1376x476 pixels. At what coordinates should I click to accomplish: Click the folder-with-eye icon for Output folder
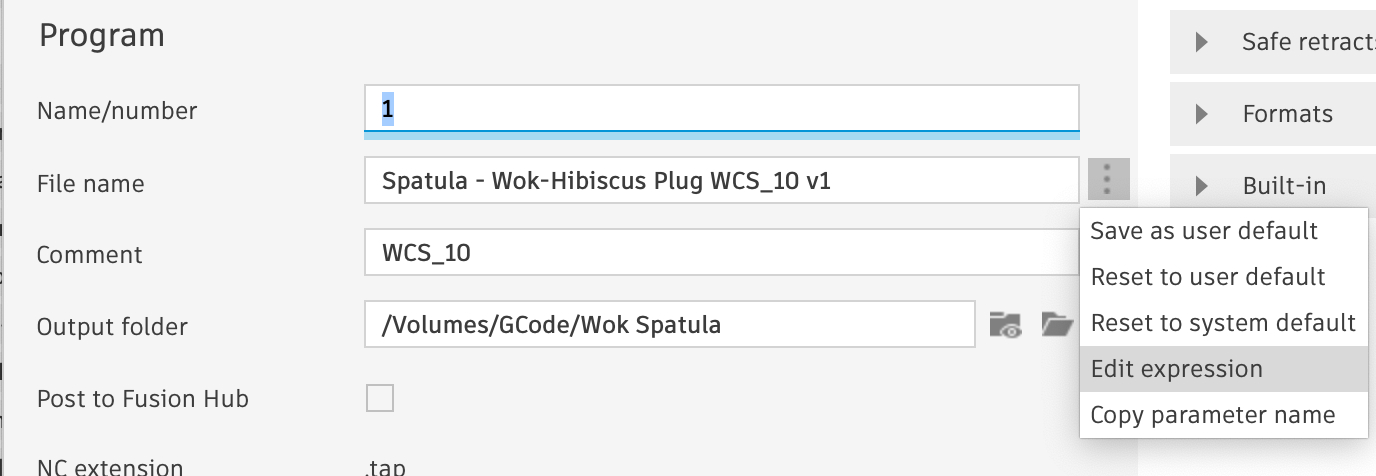tap(1004, 325)
